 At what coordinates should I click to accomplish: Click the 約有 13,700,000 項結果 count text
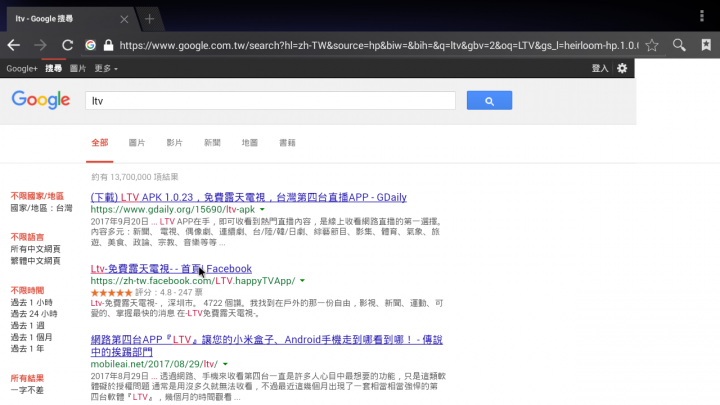[x=135, y=177]
